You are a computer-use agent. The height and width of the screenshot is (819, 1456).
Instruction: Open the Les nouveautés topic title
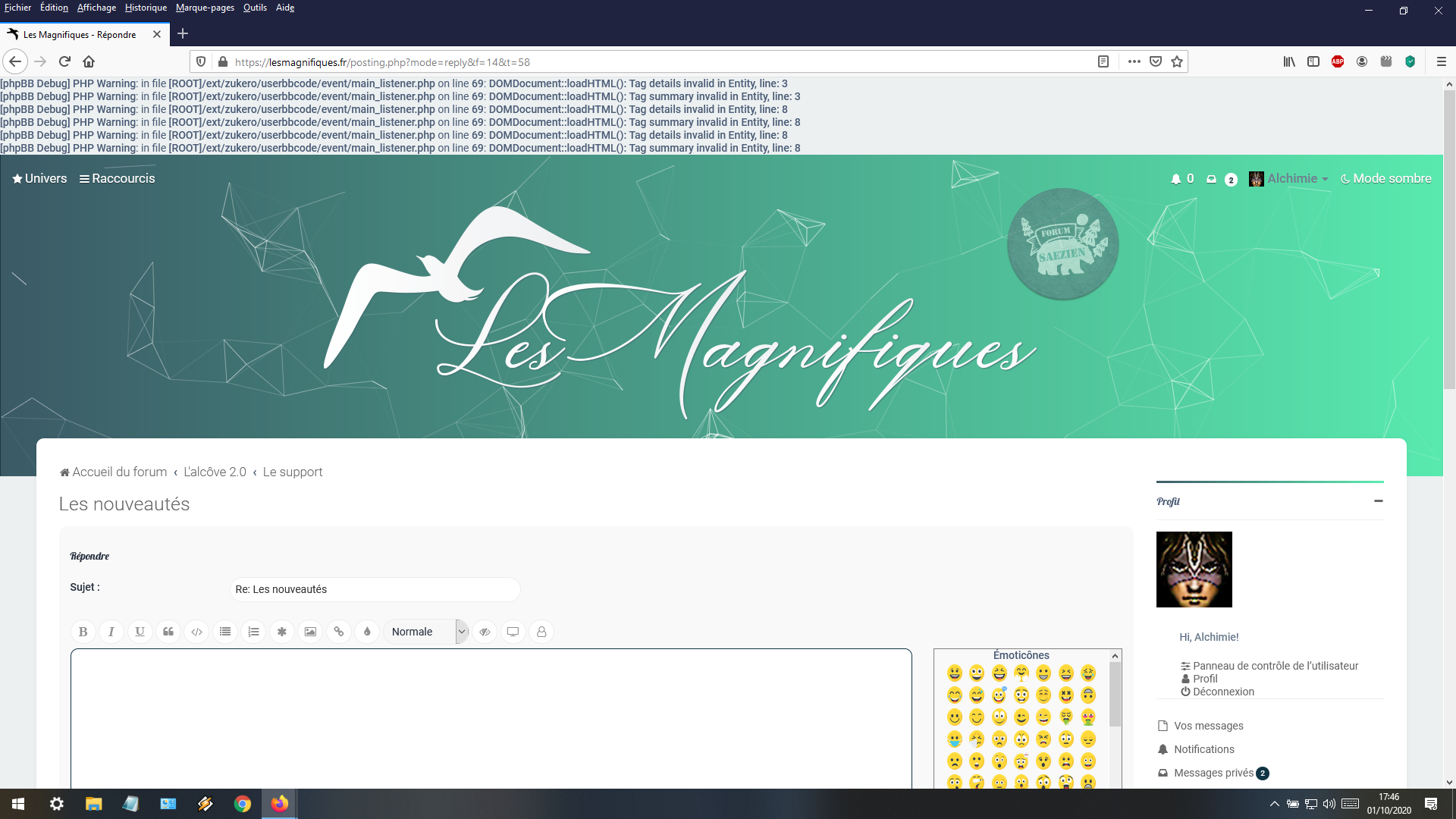point(124,504)
